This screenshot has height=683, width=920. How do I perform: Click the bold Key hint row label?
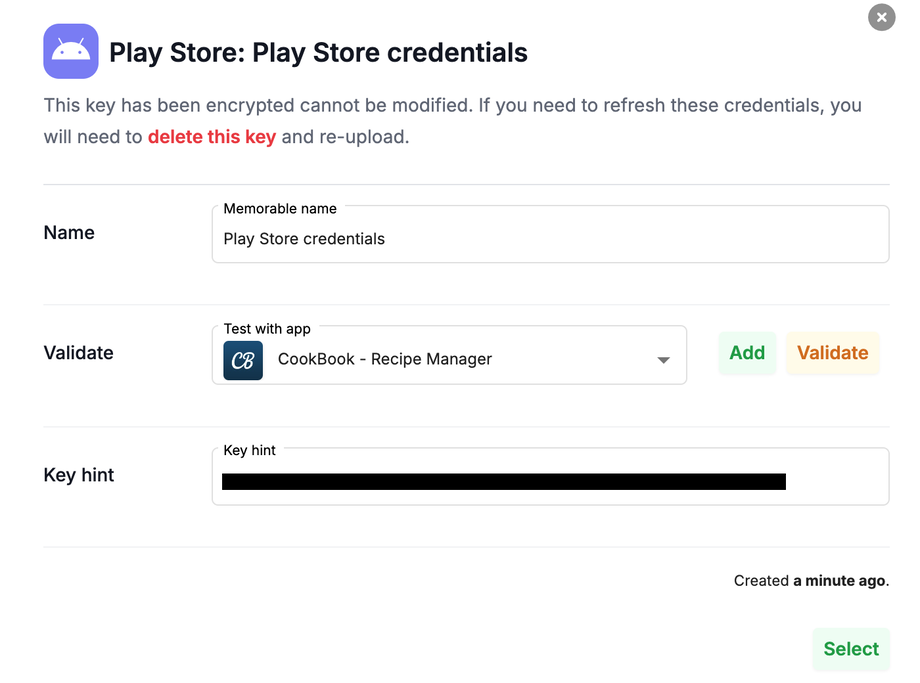coord(79,475)
